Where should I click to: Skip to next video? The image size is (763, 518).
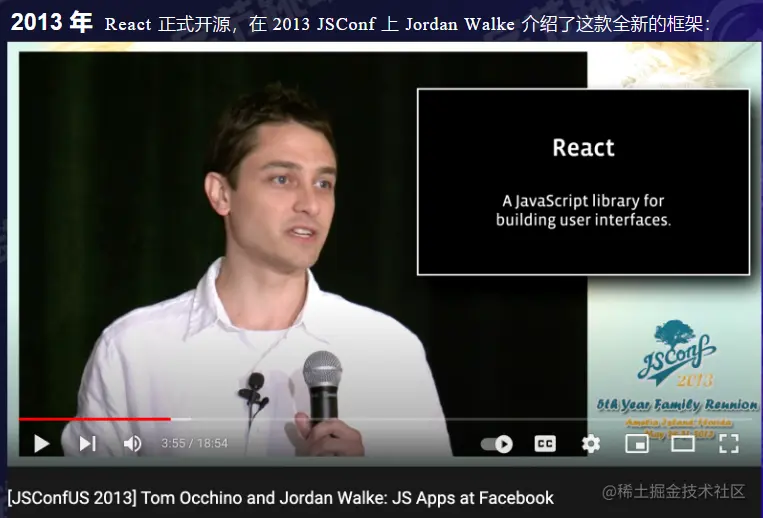[x=88, y=444]
